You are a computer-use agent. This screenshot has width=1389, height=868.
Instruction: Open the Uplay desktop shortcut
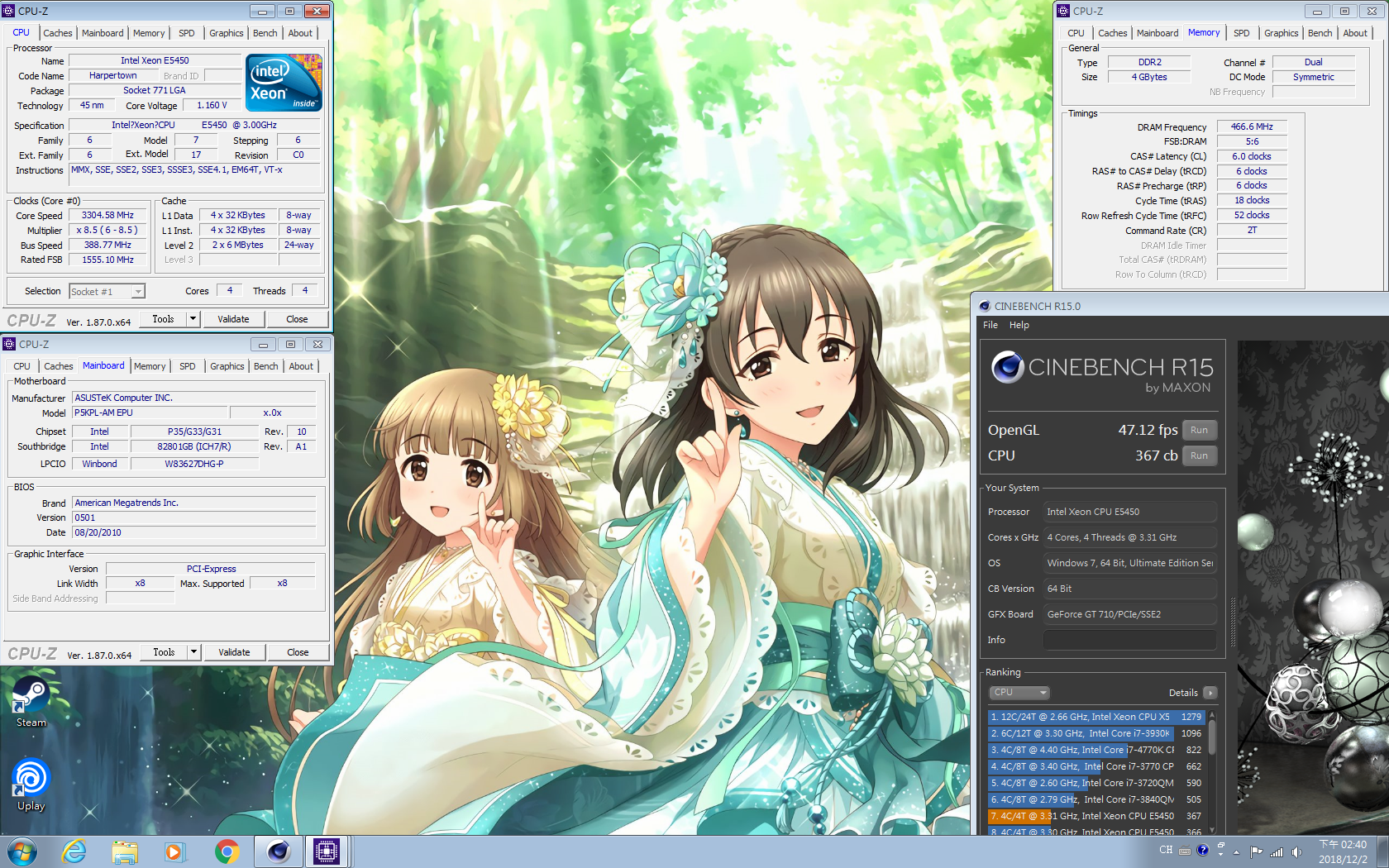point(31,785)
